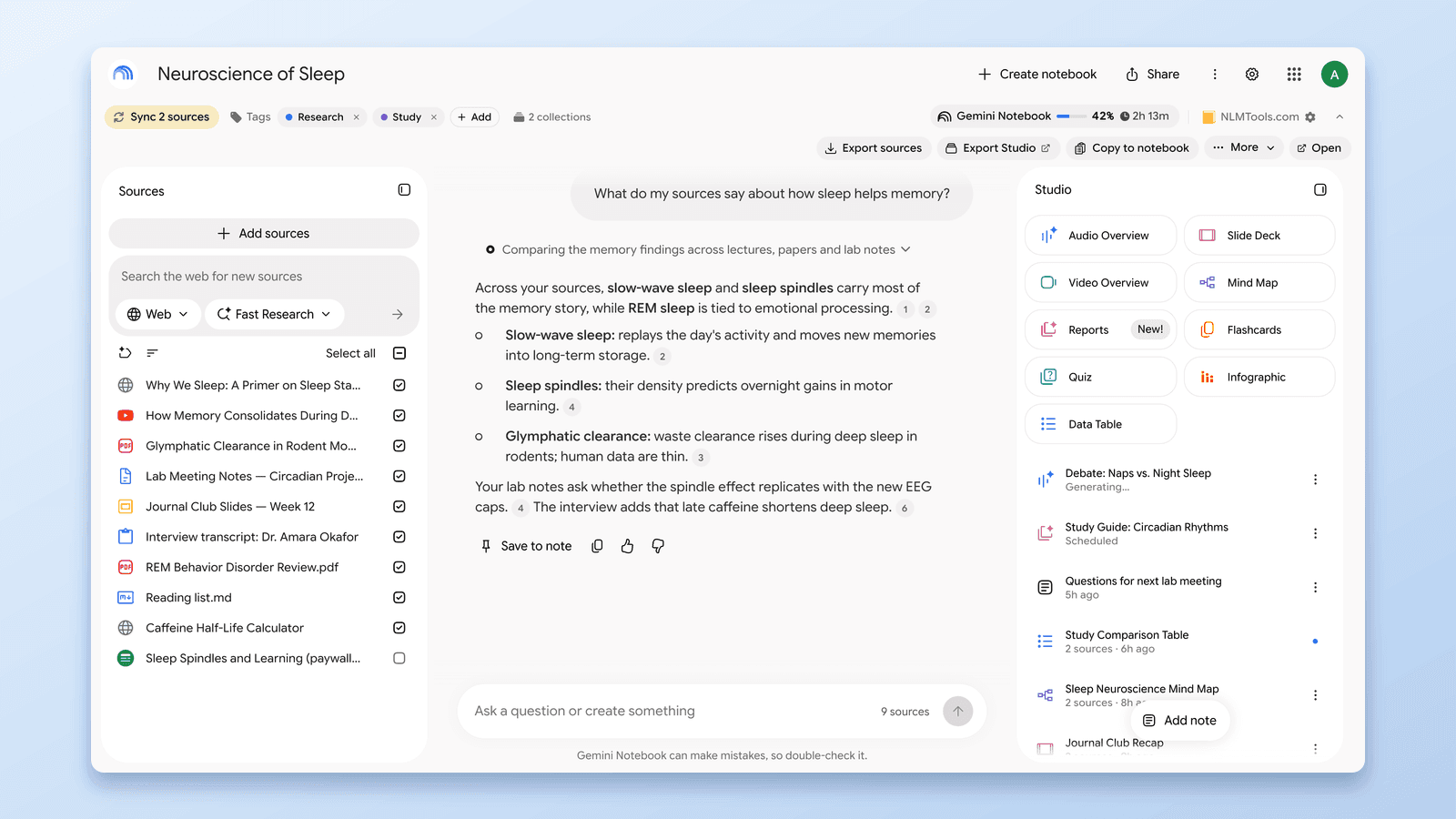The image size is (1456, 819).
Task: Open the Quiz tile in Studio
Action: [x=1100, y=378]
